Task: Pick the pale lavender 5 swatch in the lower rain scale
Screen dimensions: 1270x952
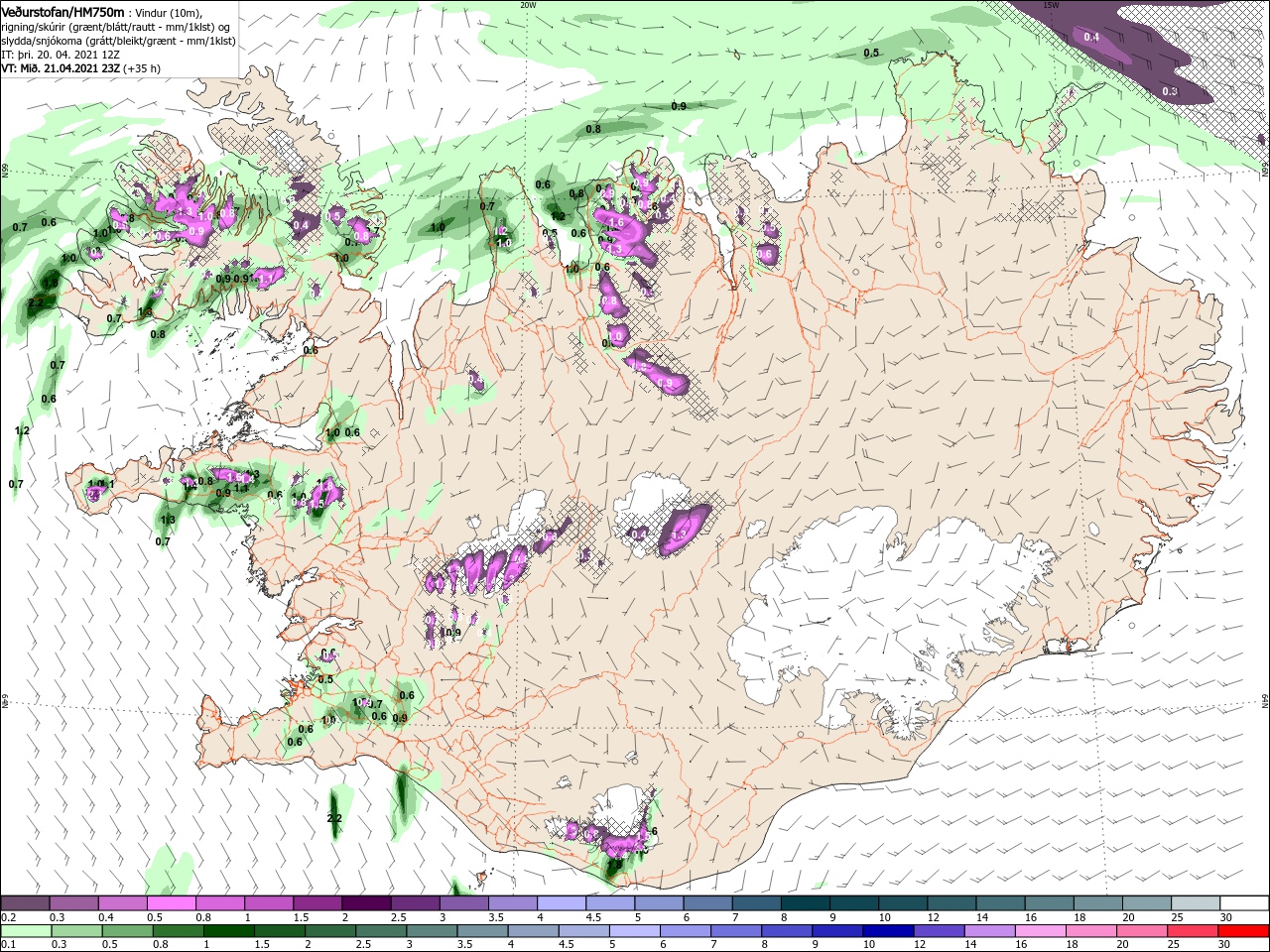Action: click(635, 931)
